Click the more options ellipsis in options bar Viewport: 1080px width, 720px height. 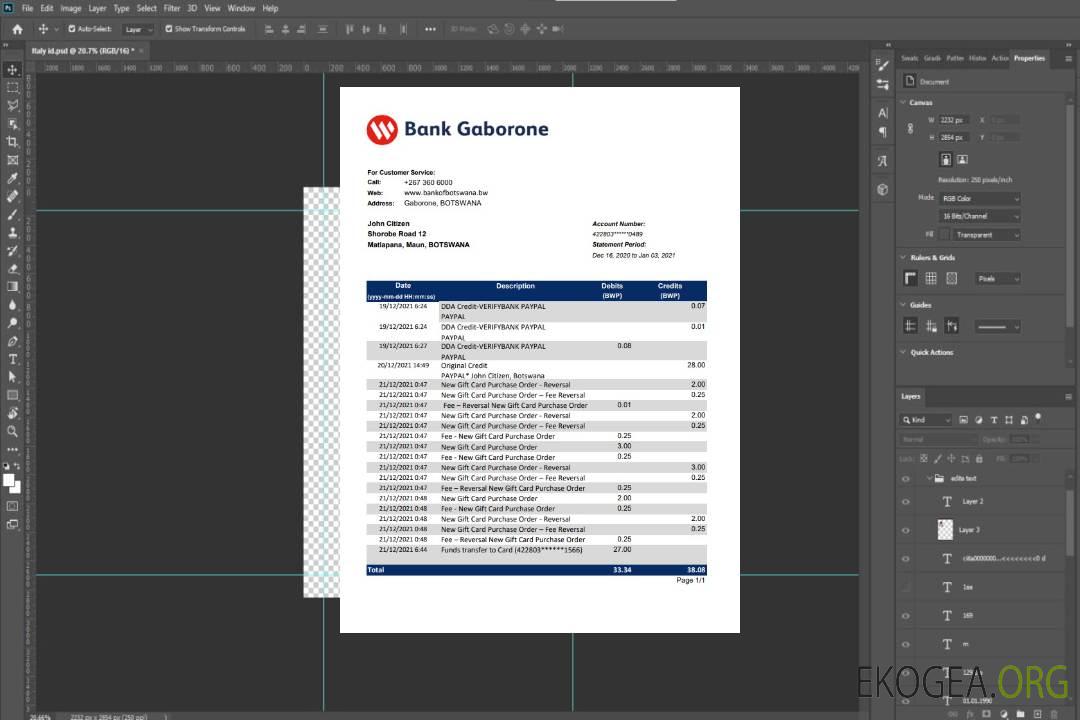click(430, 29)
